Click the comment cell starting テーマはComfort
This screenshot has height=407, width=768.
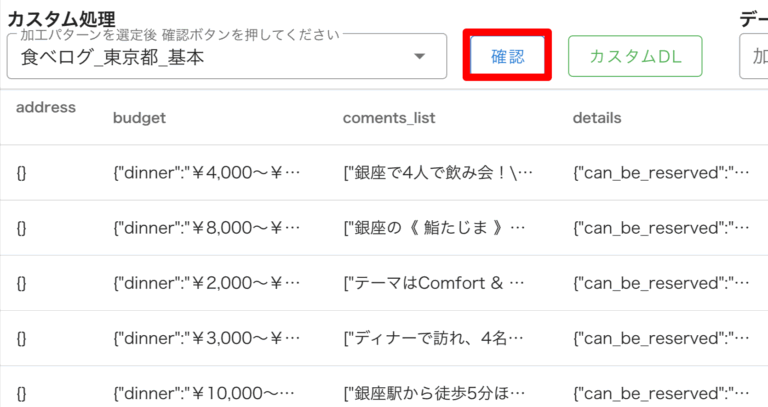[x=436, y=283]
